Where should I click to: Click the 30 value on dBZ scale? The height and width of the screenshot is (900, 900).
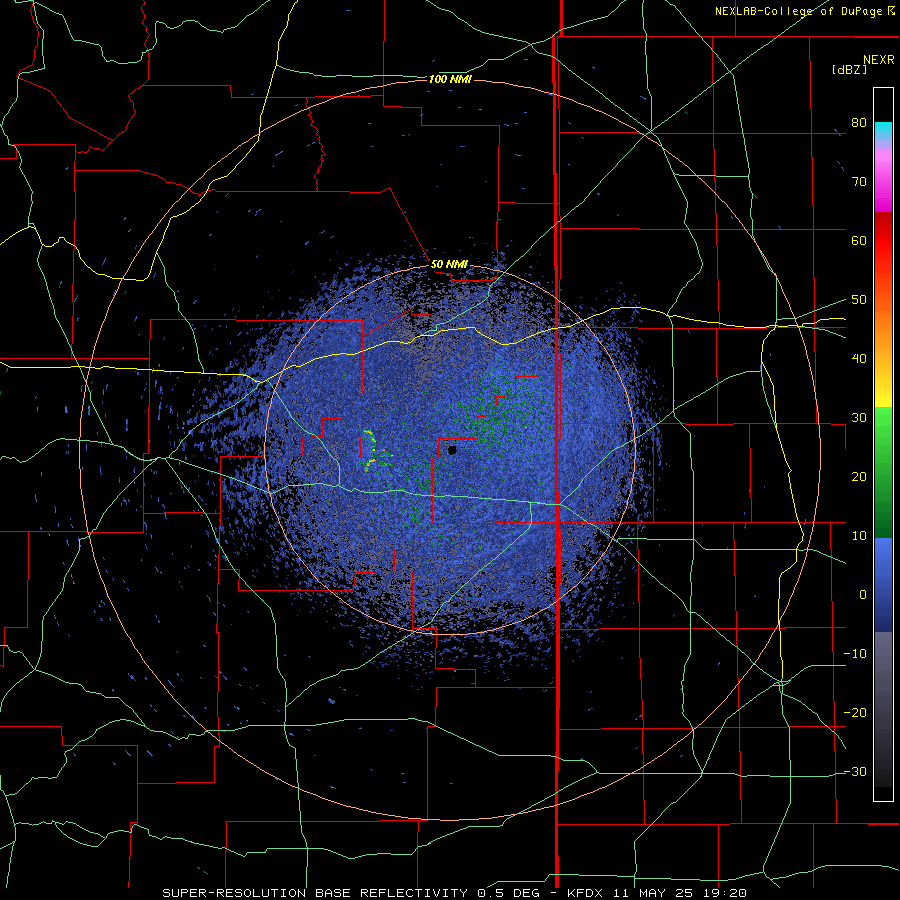click(859, 418)
